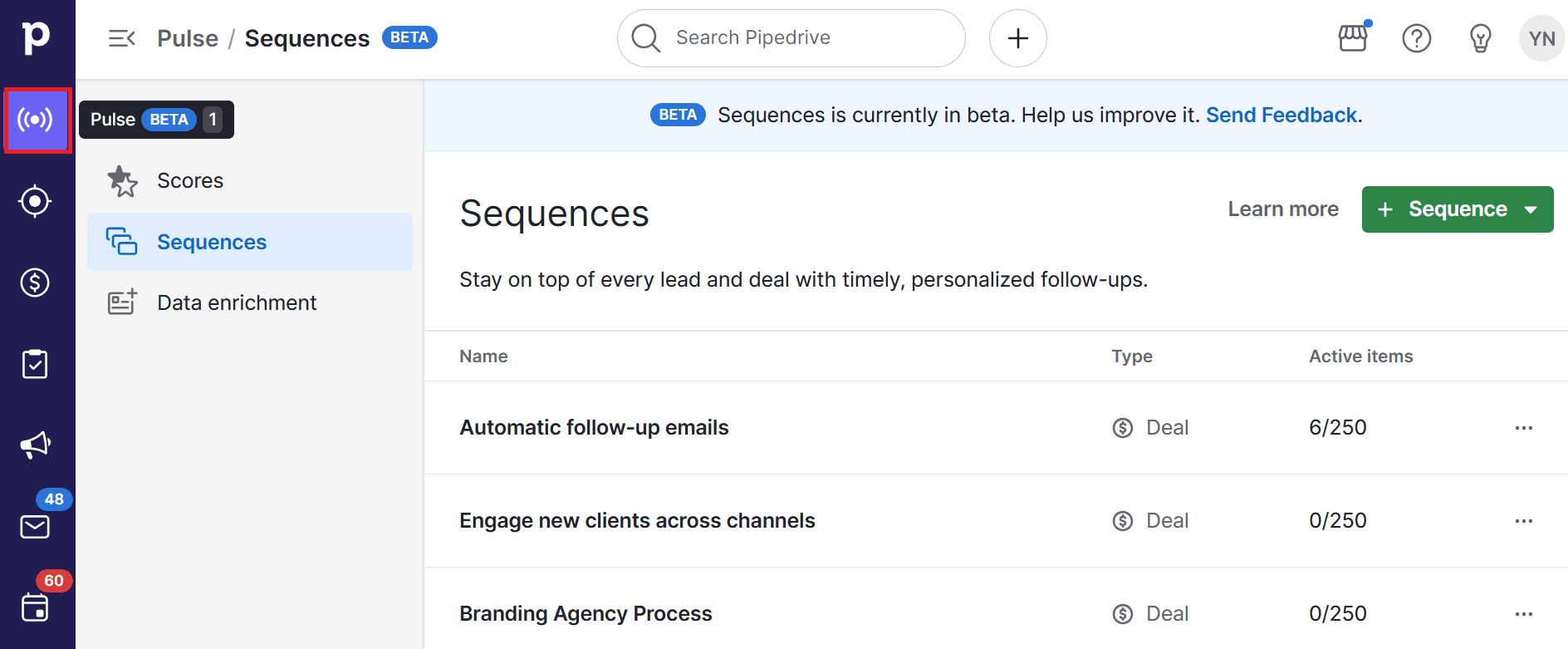
Task: Open more options for Engage new clients
Action: pos(1523,521)
